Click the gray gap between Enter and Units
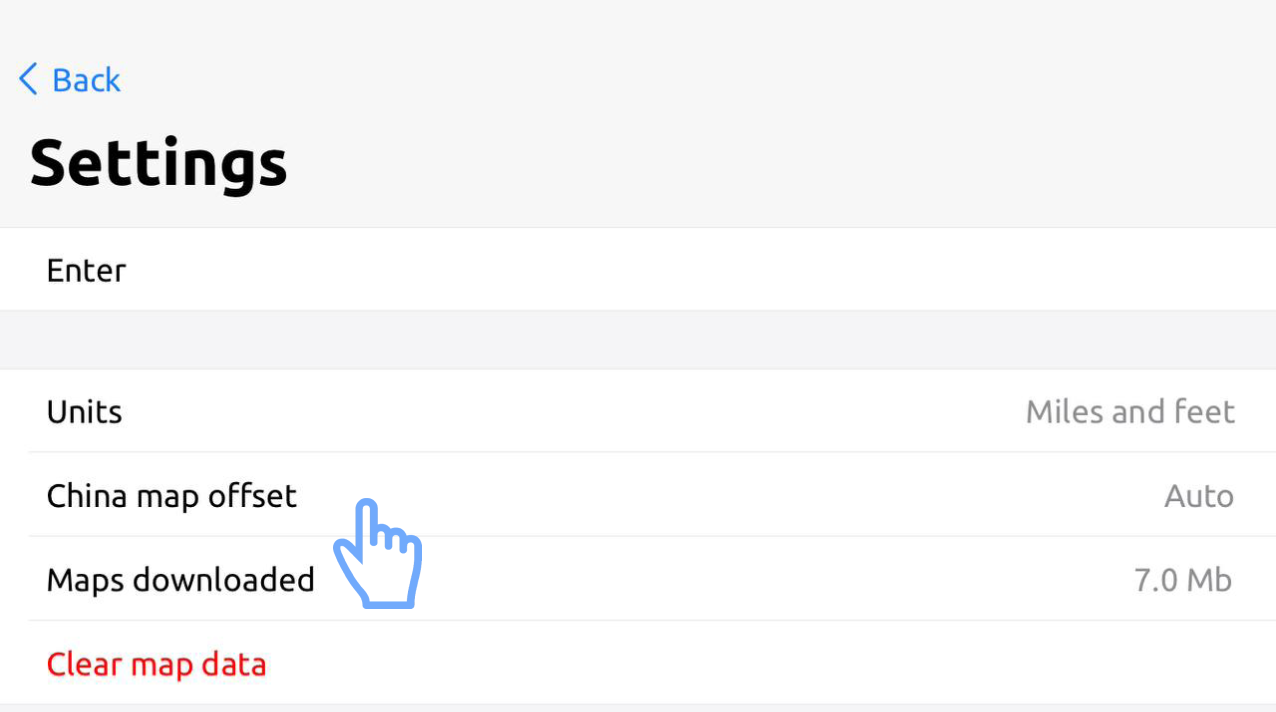This screenshot has height=712, width=1276. point(638,340)
